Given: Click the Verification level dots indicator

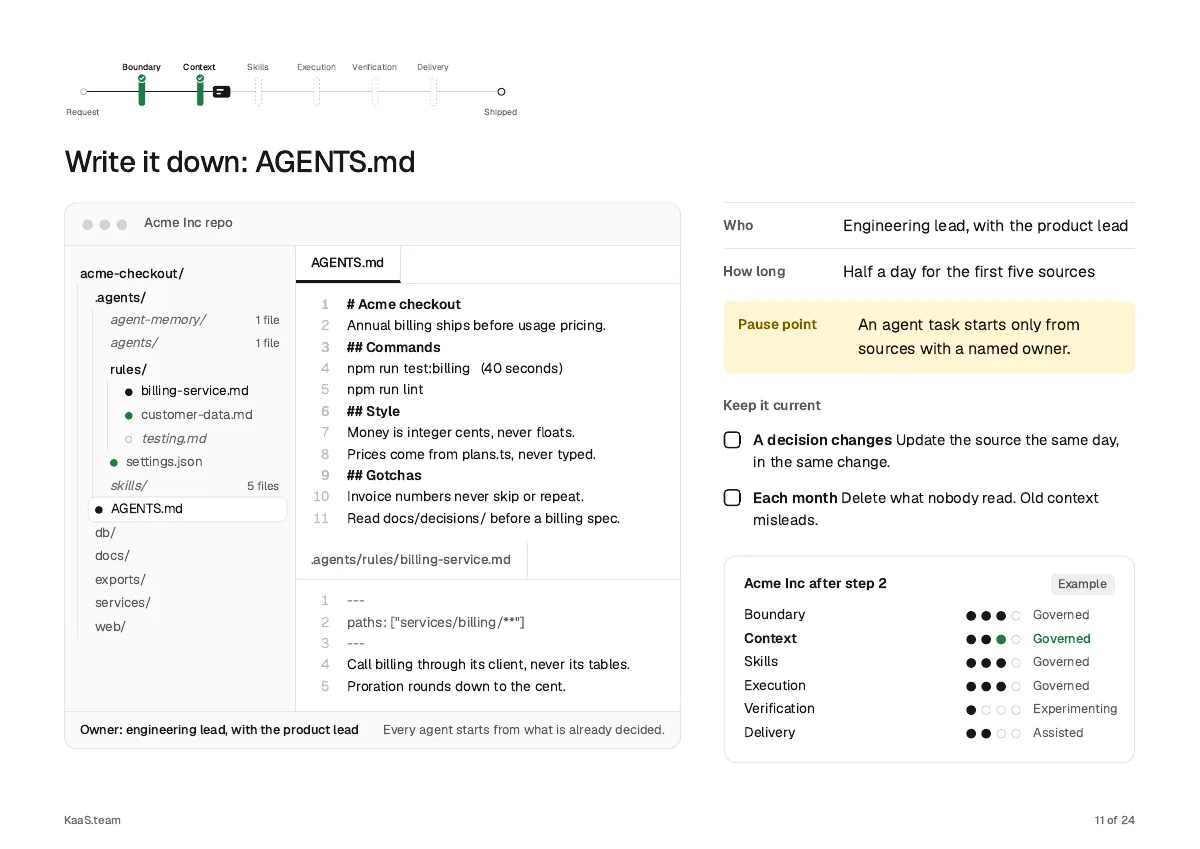Looking at the screenshot, I should (x=993, y=709).
